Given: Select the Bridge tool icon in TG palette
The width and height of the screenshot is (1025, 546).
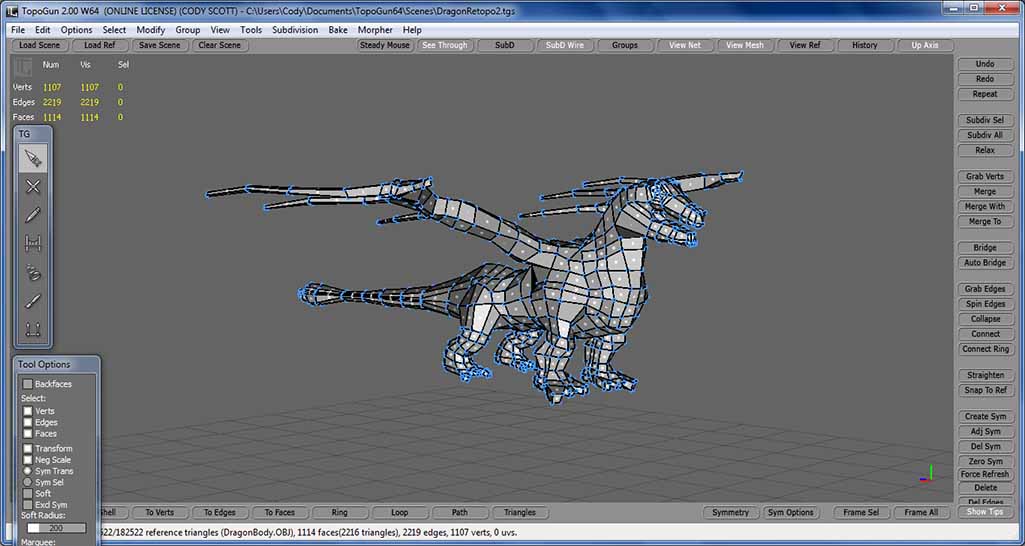Looking at the screenshot, I should [x=33, y=243].
